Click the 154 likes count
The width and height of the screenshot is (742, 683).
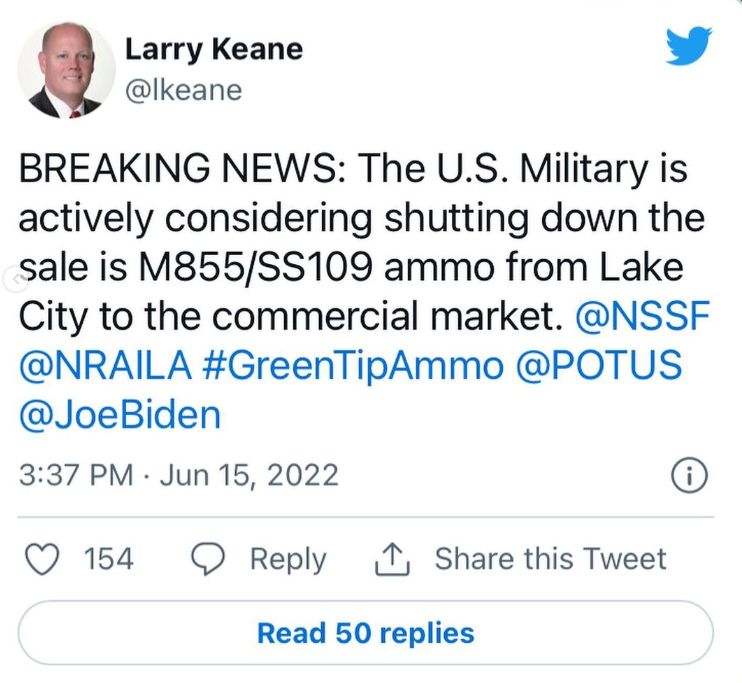click(x=108, y=559)
